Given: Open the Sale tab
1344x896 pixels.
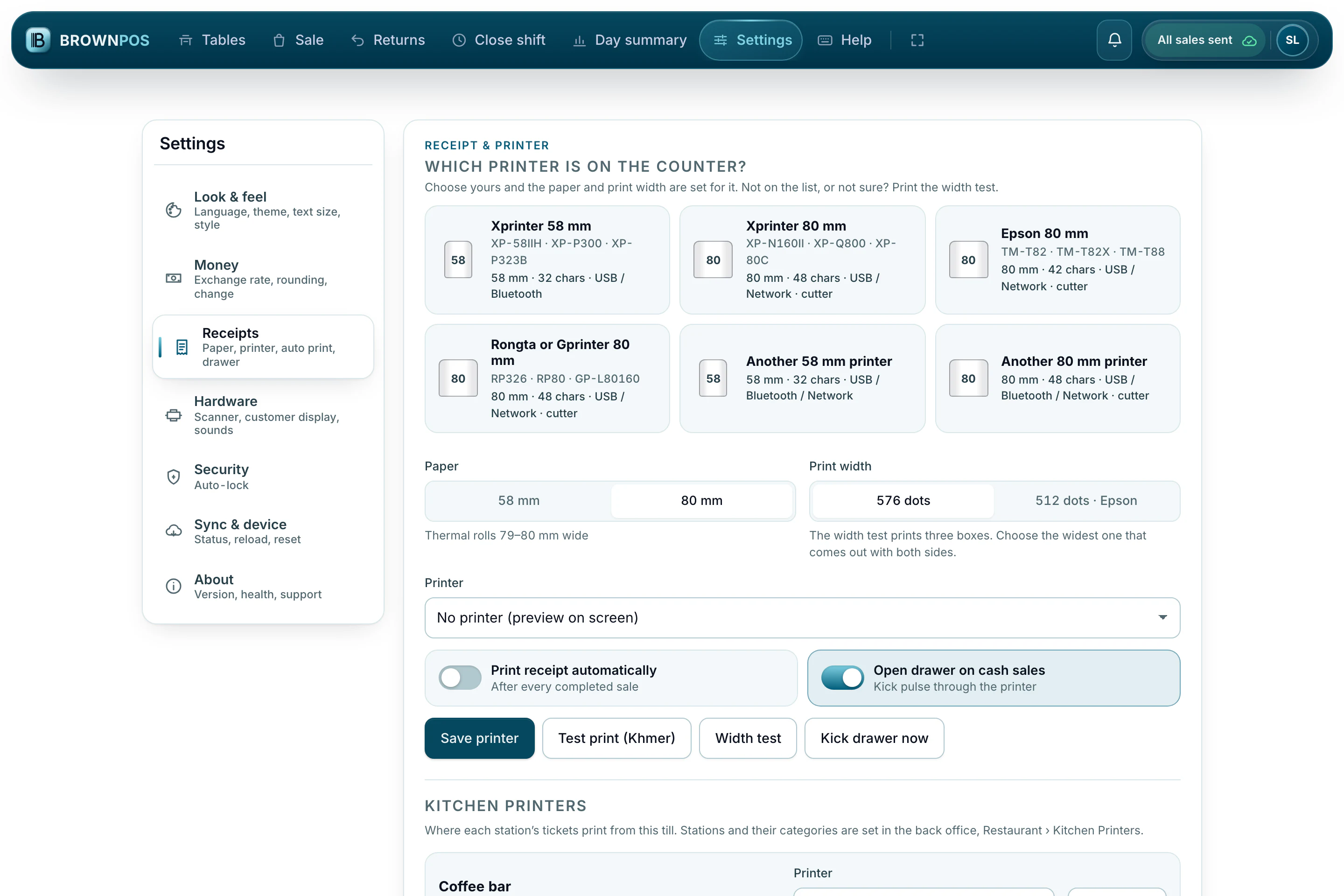Looking at the screenshot, I should (x=298, y=40).
